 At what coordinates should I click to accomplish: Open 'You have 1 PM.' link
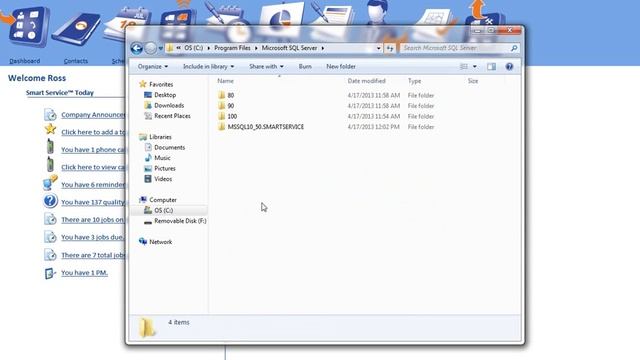[84, 273]
